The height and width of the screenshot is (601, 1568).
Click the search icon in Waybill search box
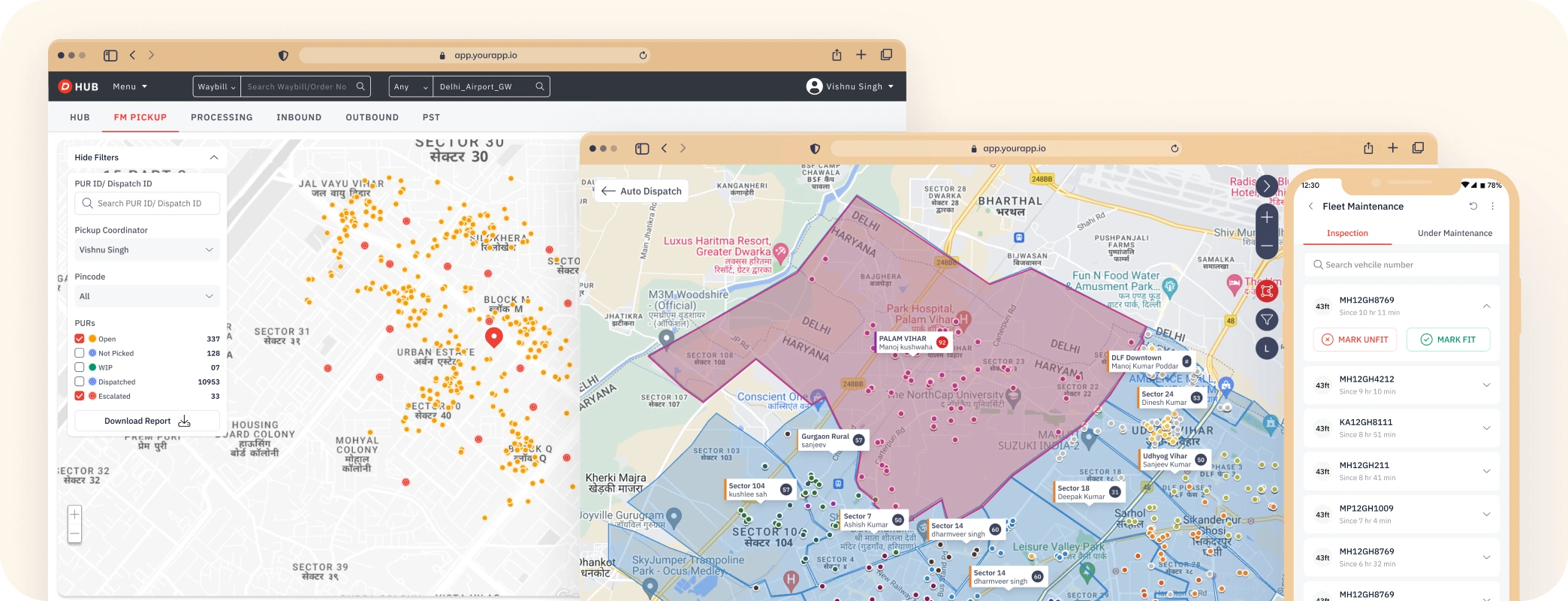pos(360,86)
